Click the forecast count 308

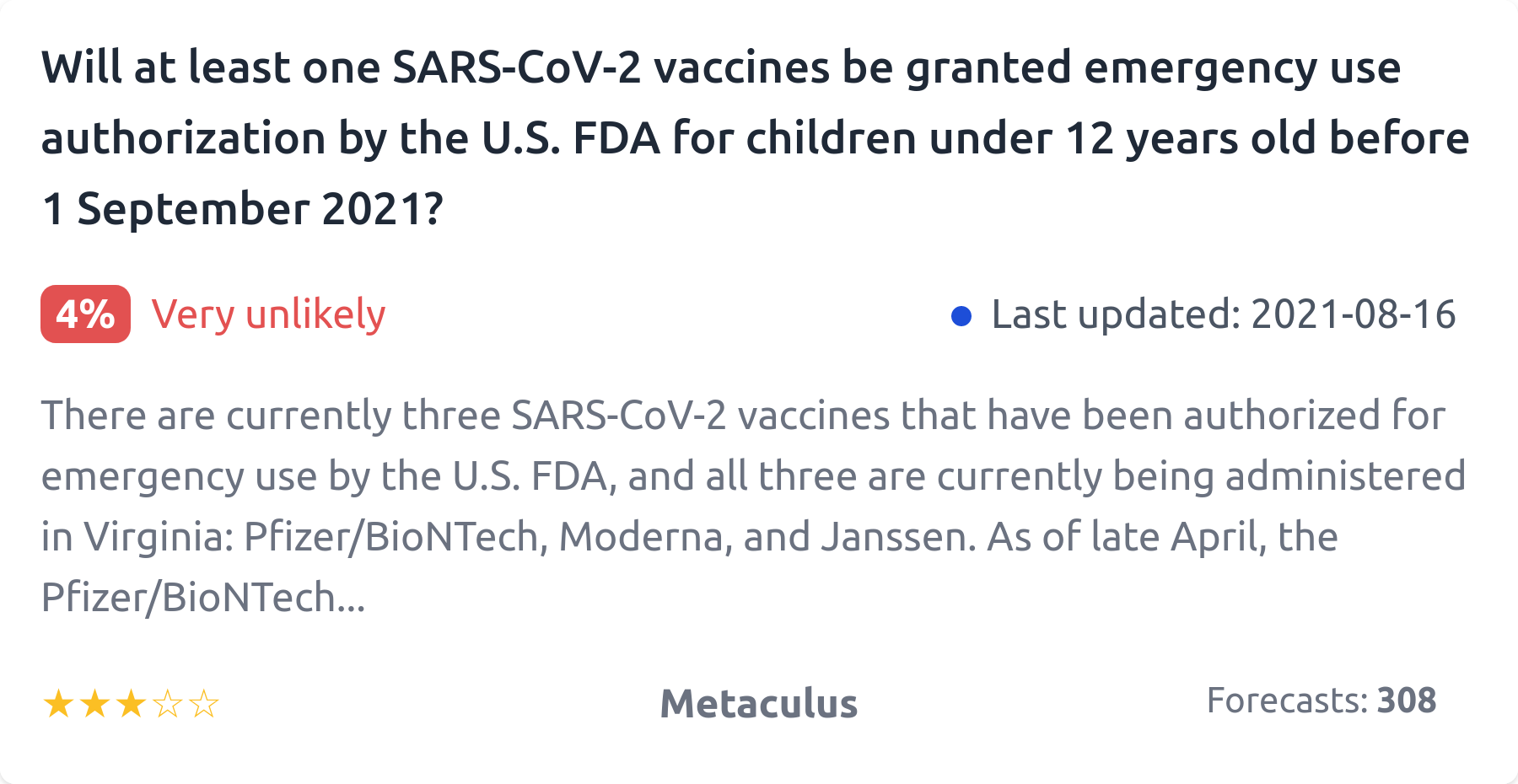click(1407, 701)
